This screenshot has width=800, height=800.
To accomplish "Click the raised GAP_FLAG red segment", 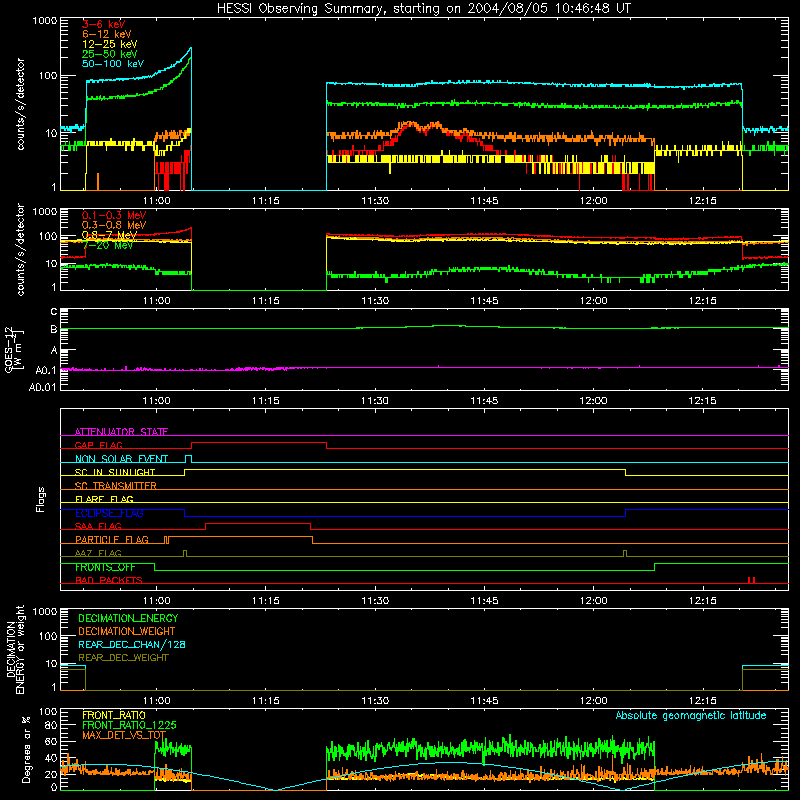I will pos(259,443).
